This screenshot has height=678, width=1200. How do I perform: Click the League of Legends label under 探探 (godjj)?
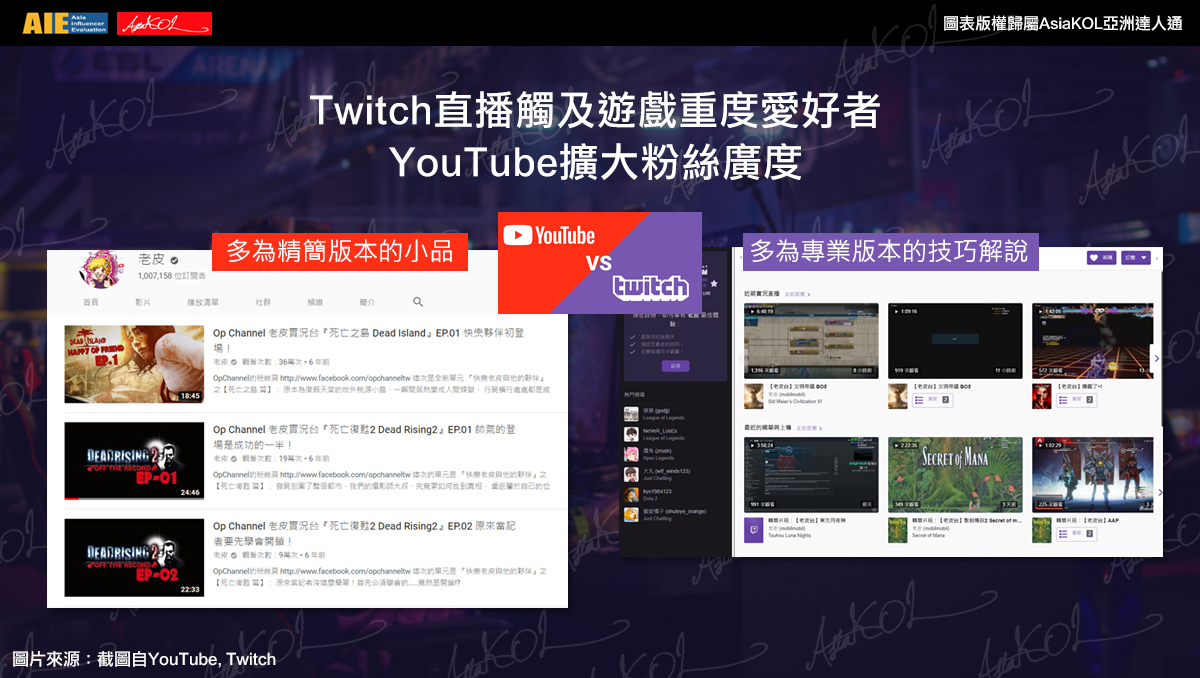tap(664, 418)
